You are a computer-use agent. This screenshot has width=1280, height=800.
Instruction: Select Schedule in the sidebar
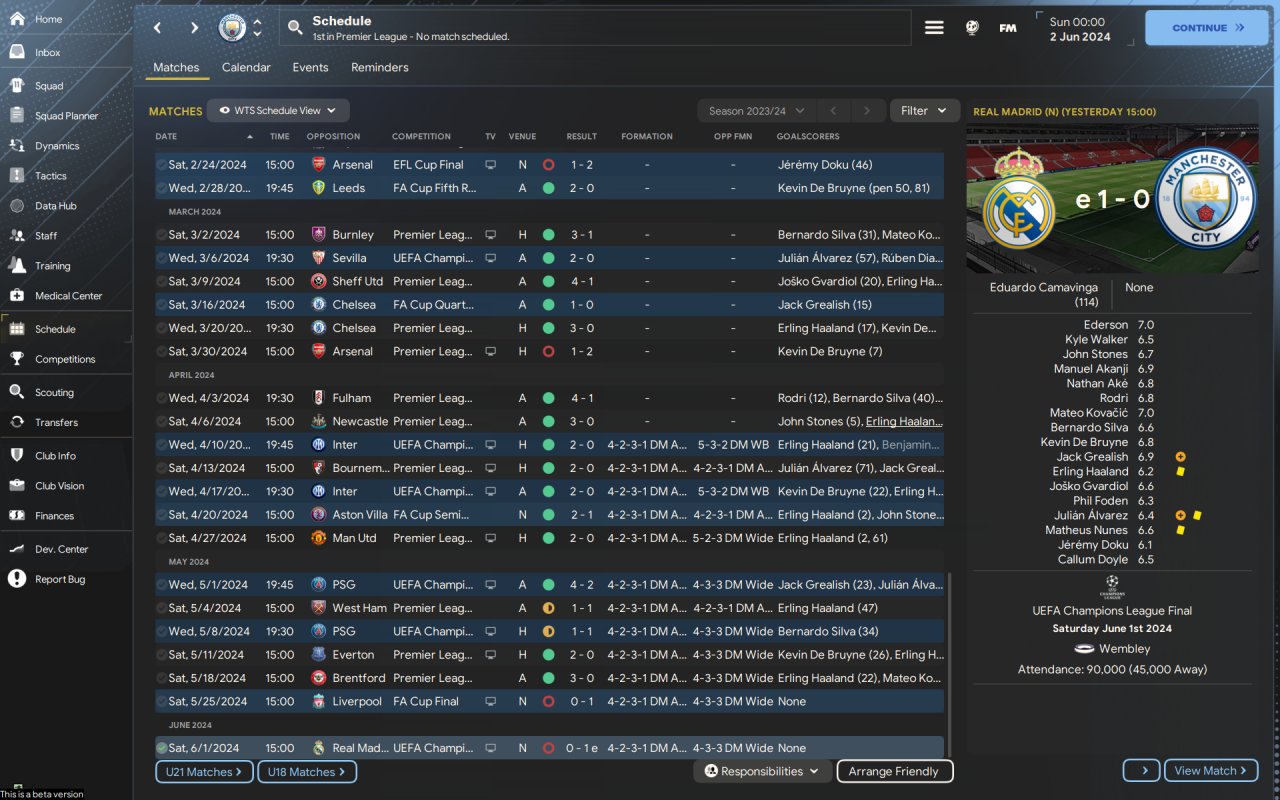click(66, 329)
